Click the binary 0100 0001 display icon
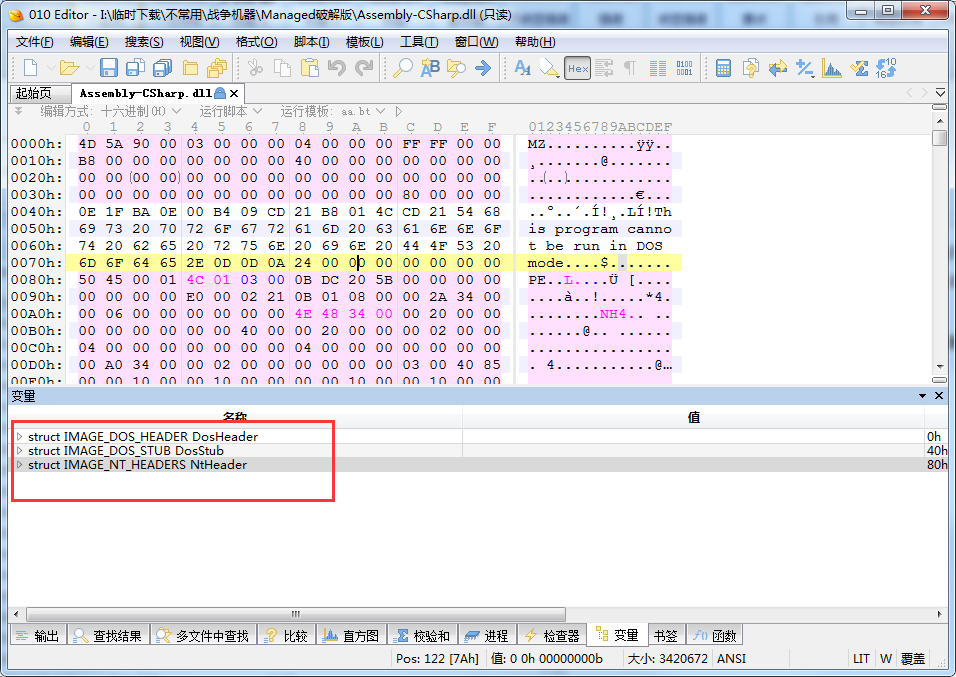 pos(684,68)
